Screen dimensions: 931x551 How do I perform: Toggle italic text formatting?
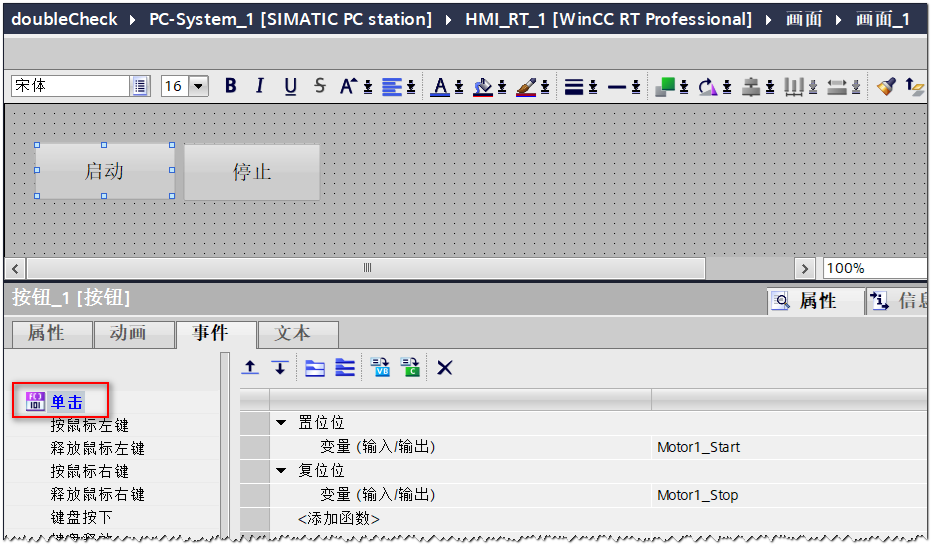point(260,87)
